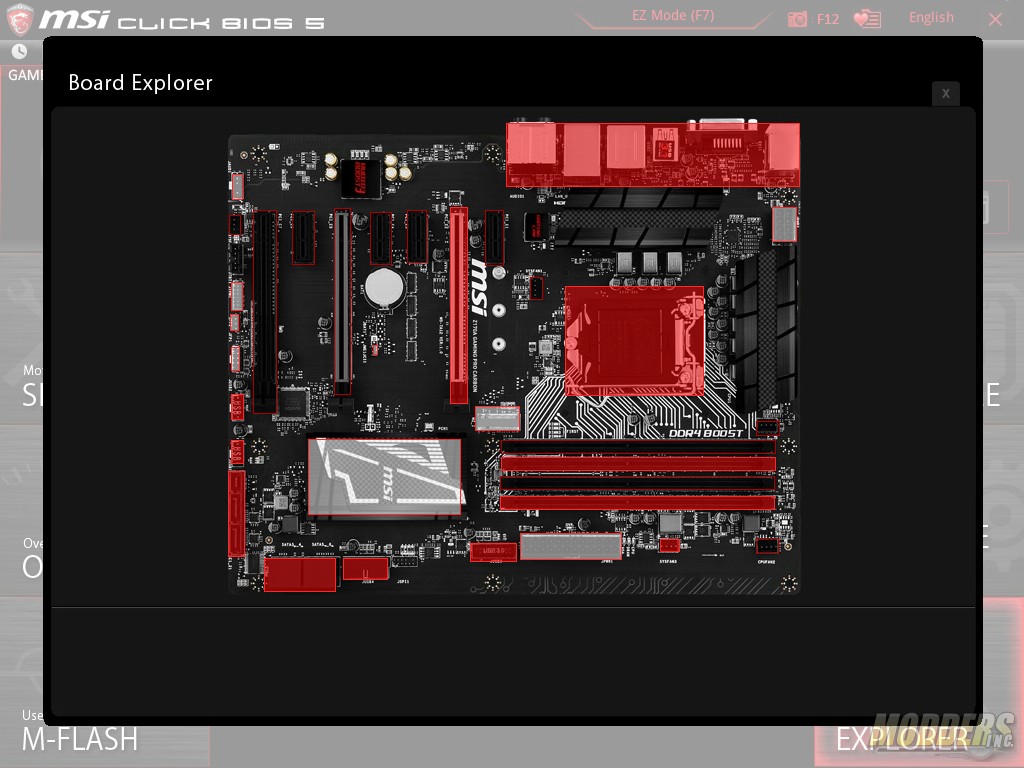Pick the red SYSFAN3 fan header
The image size is (1024, 768).
click(669, 545)
